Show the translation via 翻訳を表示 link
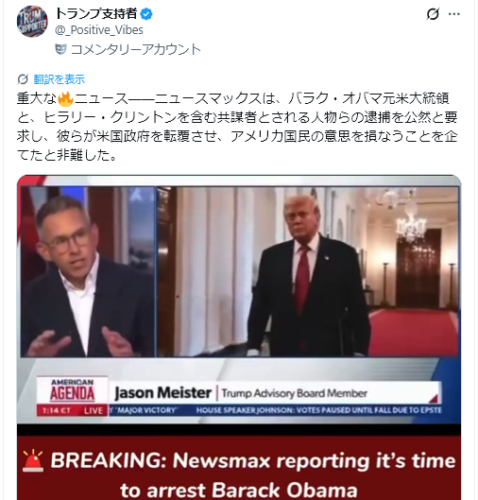This screenshot has height=500, width=478. pos(59,79)
